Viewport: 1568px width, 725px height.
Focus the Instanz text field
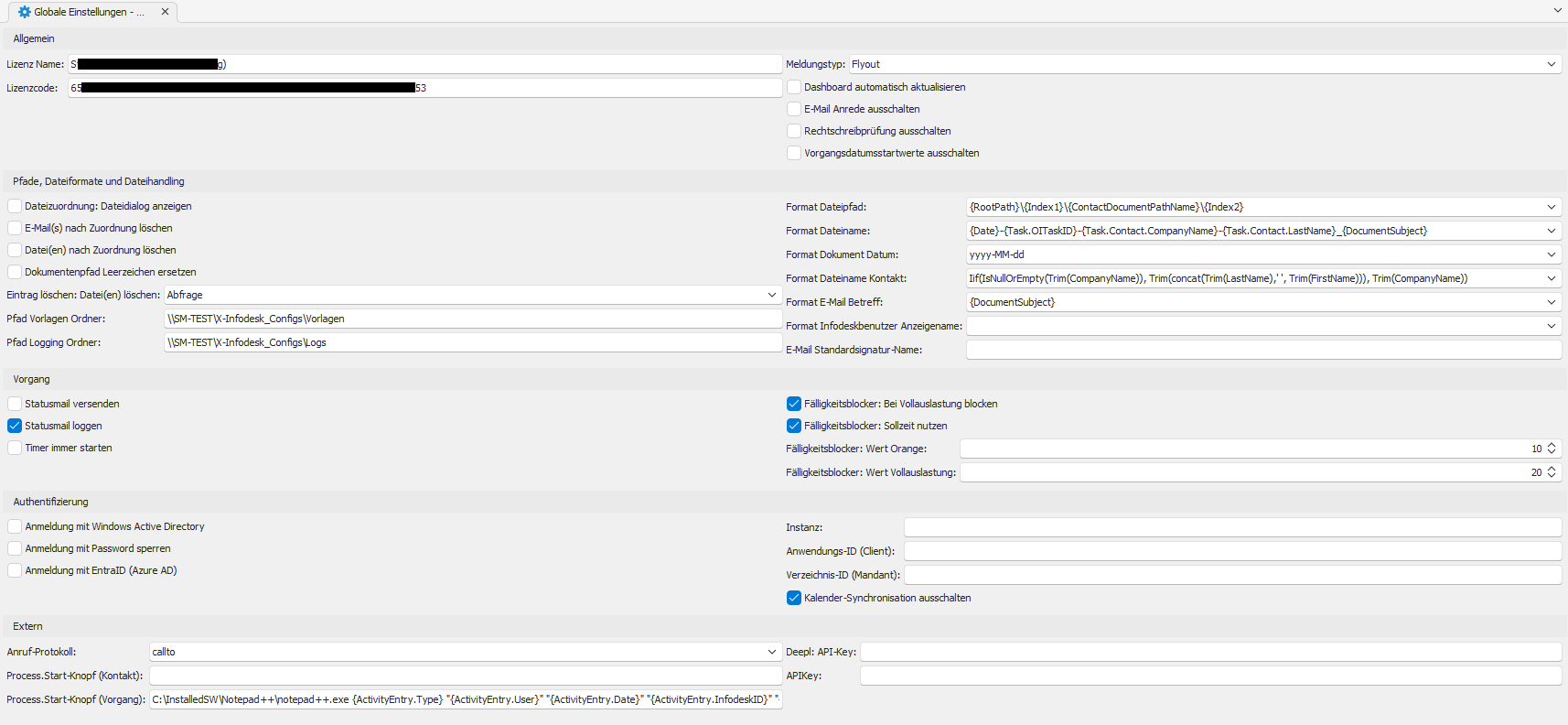click(1231, 527)
